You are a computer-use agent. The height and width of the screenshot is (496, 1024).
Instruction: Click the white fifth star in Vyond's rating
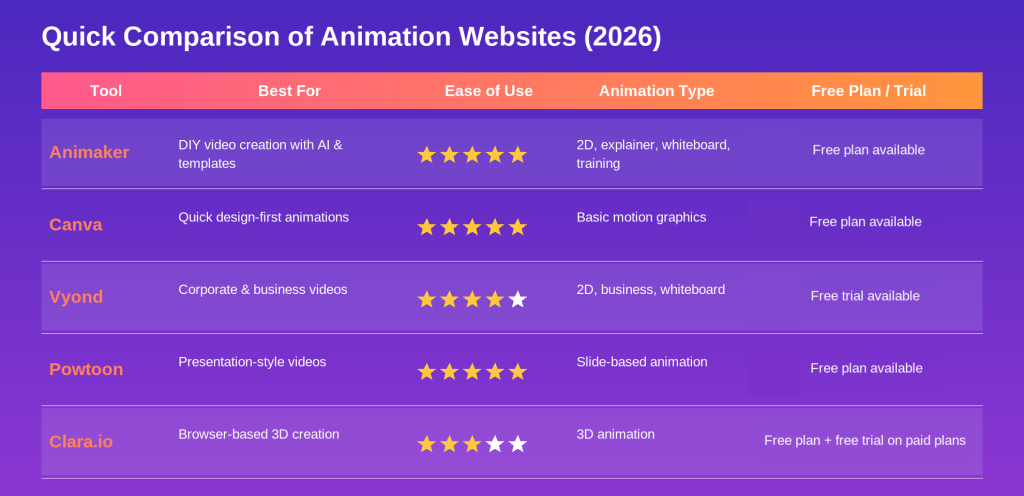tap(517, 300)
